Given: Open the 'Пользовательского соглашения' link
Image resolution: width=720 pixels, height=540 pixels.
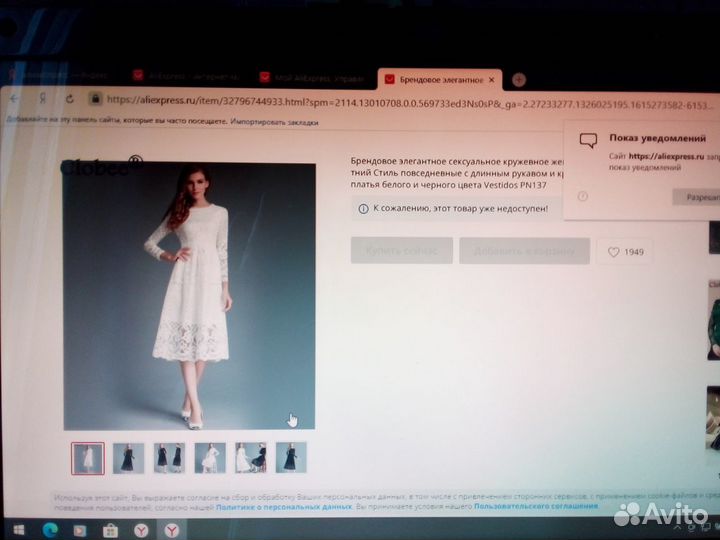Looking at the screenshot, I should (536, 507).
